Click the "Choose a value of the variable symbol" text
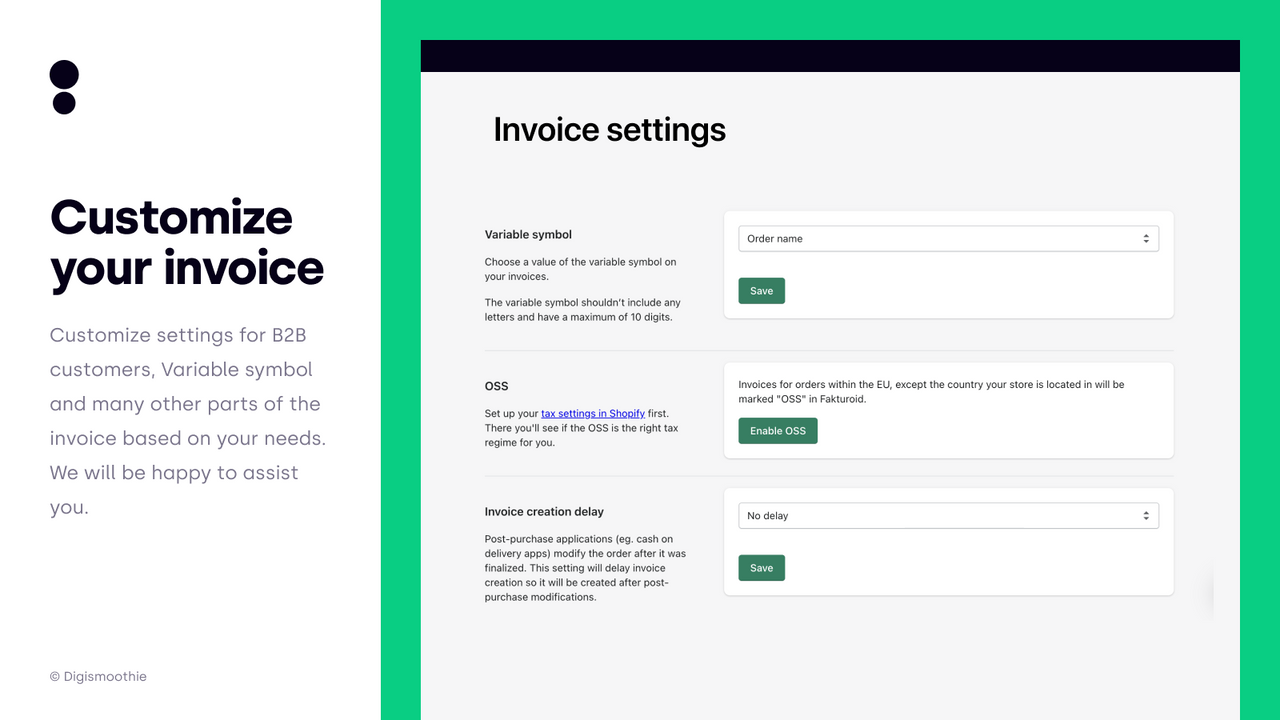The width and height of the screenshot is (1280, 720). (x=580, y=269)
